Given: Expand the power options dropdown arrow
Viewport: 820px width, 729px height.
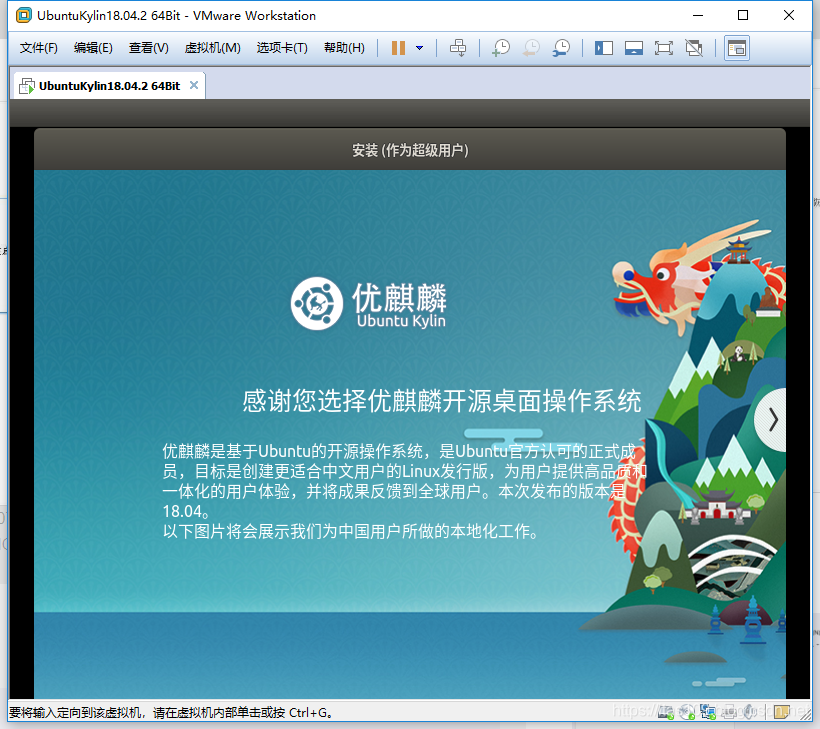Looking at the screenshot, I should coord(419,48).
